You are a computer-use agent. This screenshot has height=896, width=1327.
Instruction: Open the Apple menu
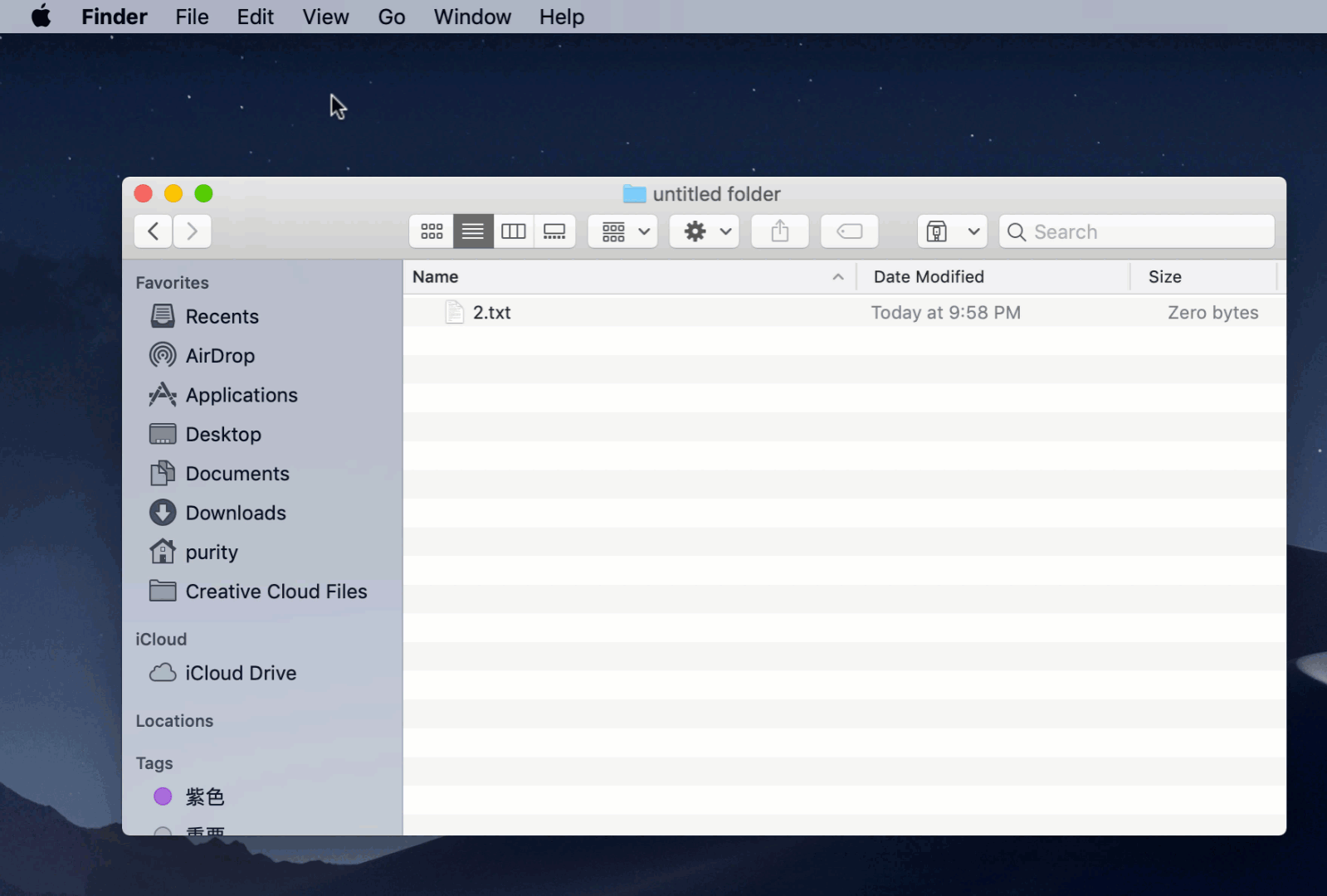[x=41, y=17]
